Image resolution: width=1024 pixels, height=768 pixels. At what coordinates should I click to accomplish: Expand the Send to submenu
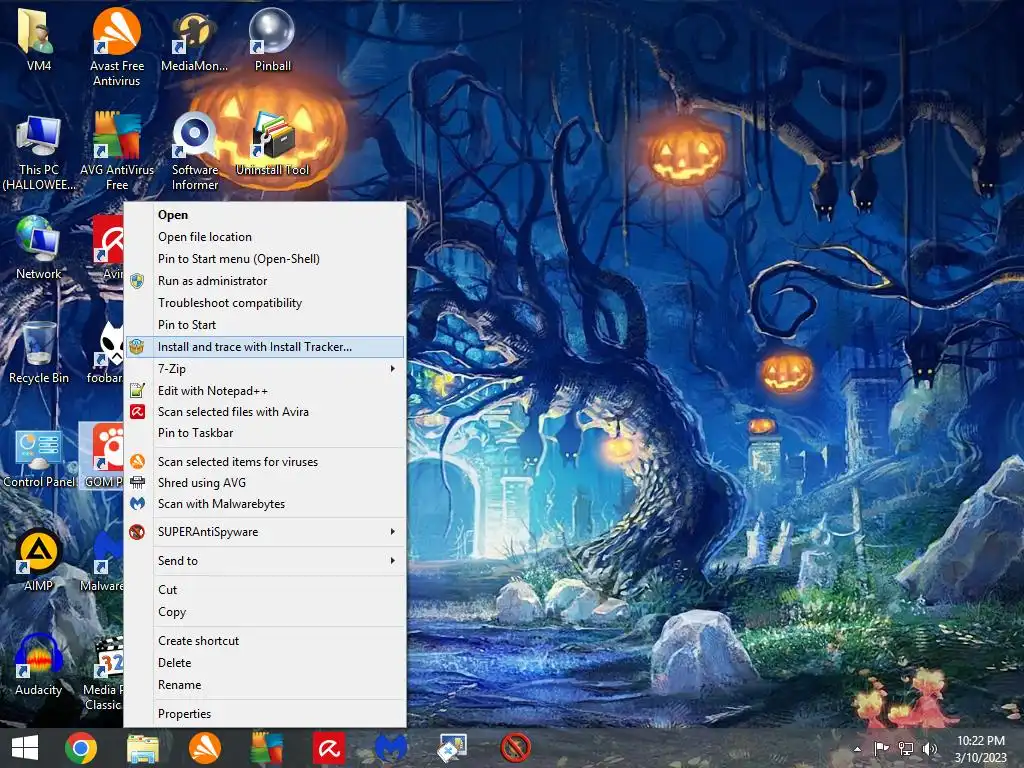pyautogui.click(x=264, y=561)
